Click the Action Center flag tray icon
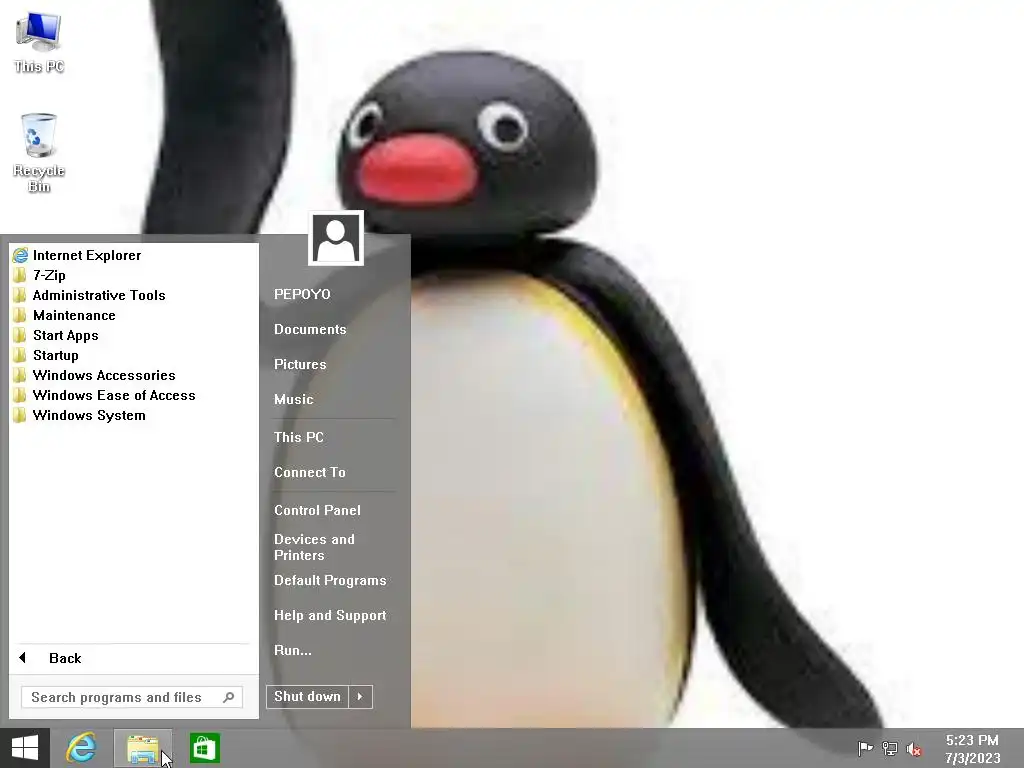Screen dimensions: 1024x768 point(865,748)
